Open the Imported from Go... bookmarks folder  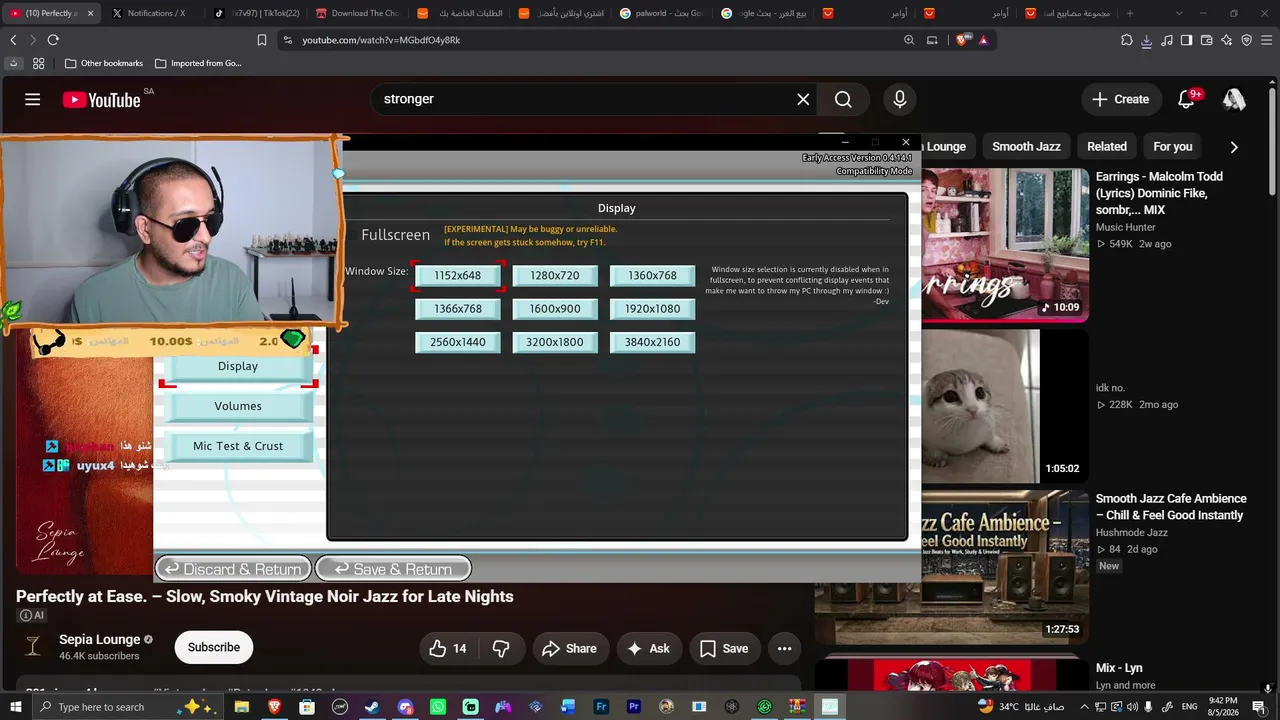pos(197,63)
